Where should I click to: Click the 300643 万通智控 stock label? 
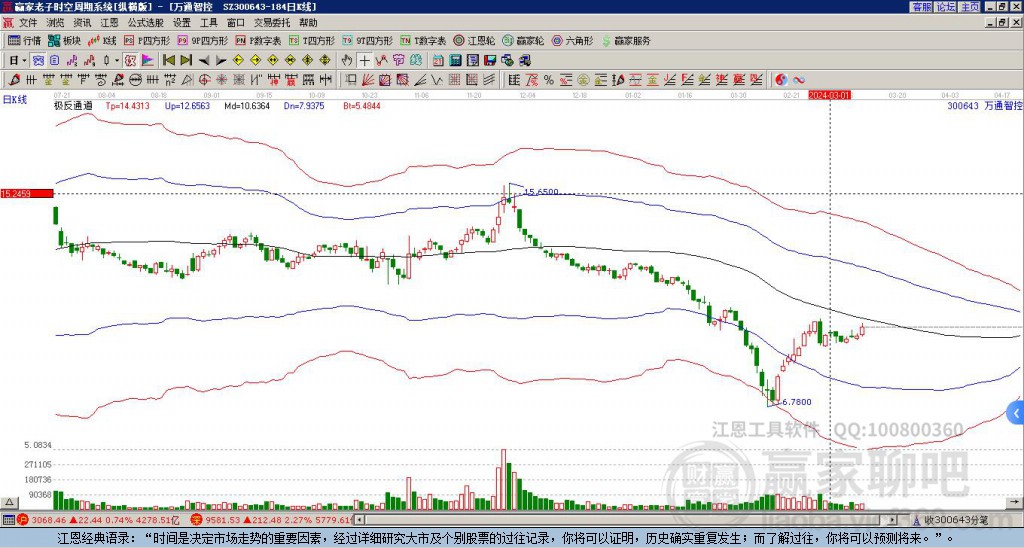985,105
